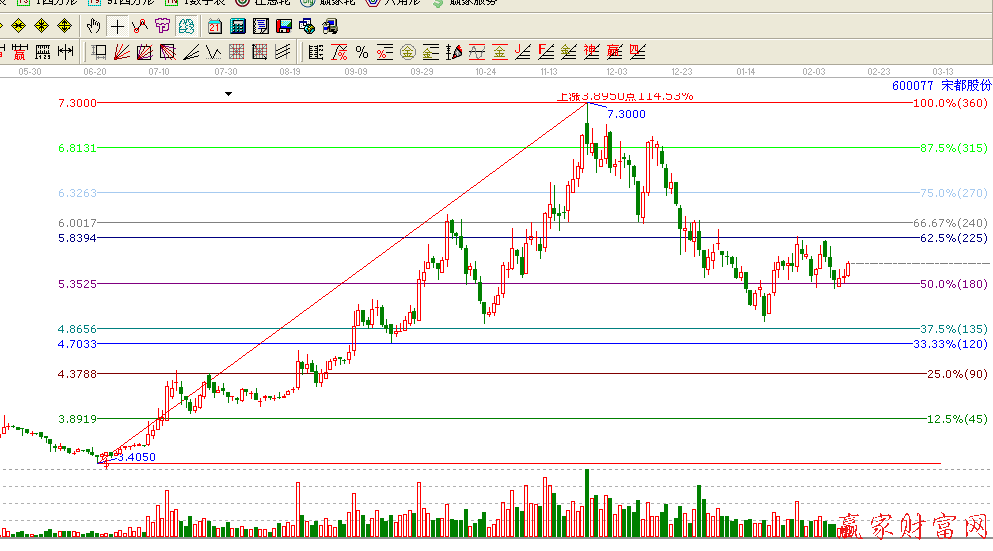Image resolution: width=993 pixels, height=551 pixels.
Task: Click the stock code 600077
Action: [x=913, y=86]
